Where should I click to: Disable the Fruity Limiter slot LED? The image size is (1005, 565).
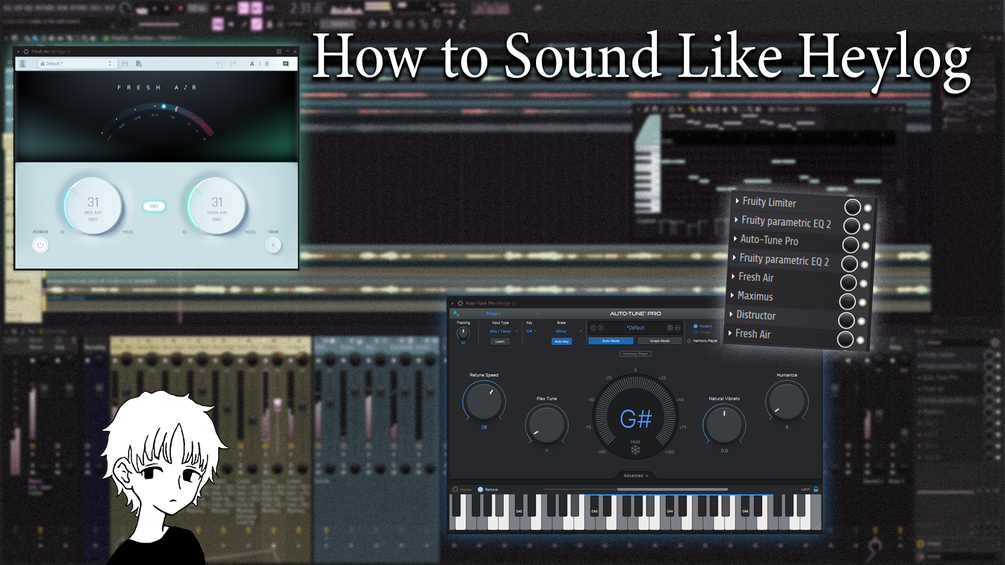868,208
